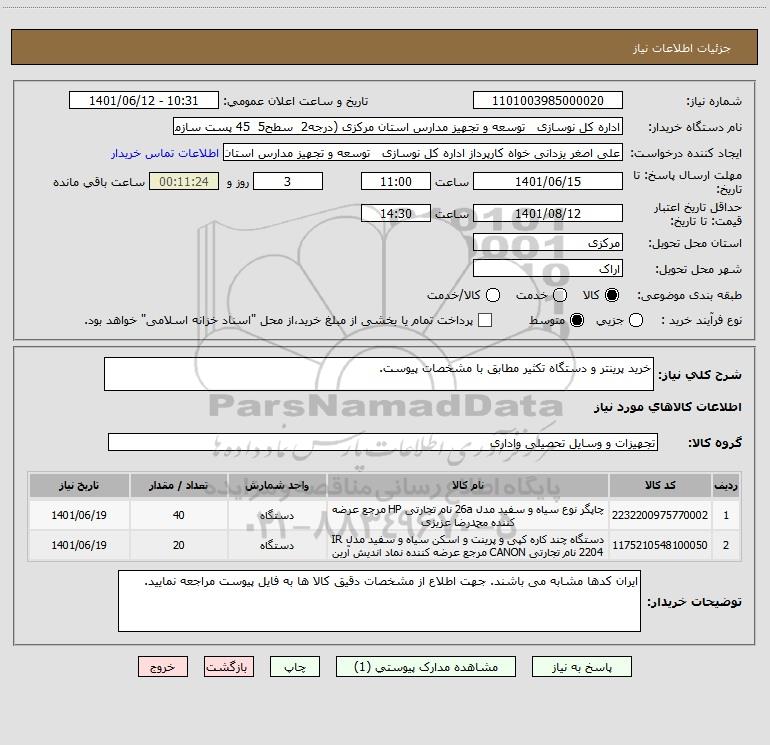770x745 pixels.
Task: Click the validity hour field 14:30
Action: [396, 213]
